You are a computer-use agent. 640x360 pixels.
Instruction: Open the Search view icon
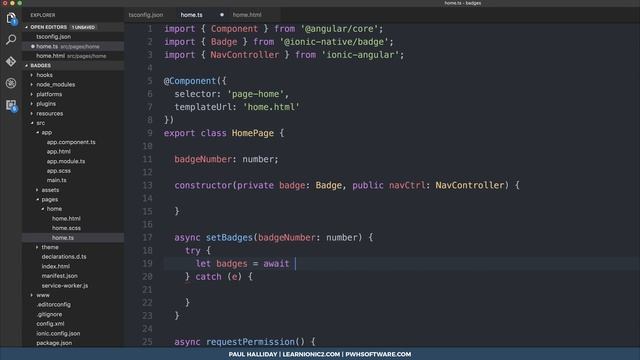click(x=11, y=40)
